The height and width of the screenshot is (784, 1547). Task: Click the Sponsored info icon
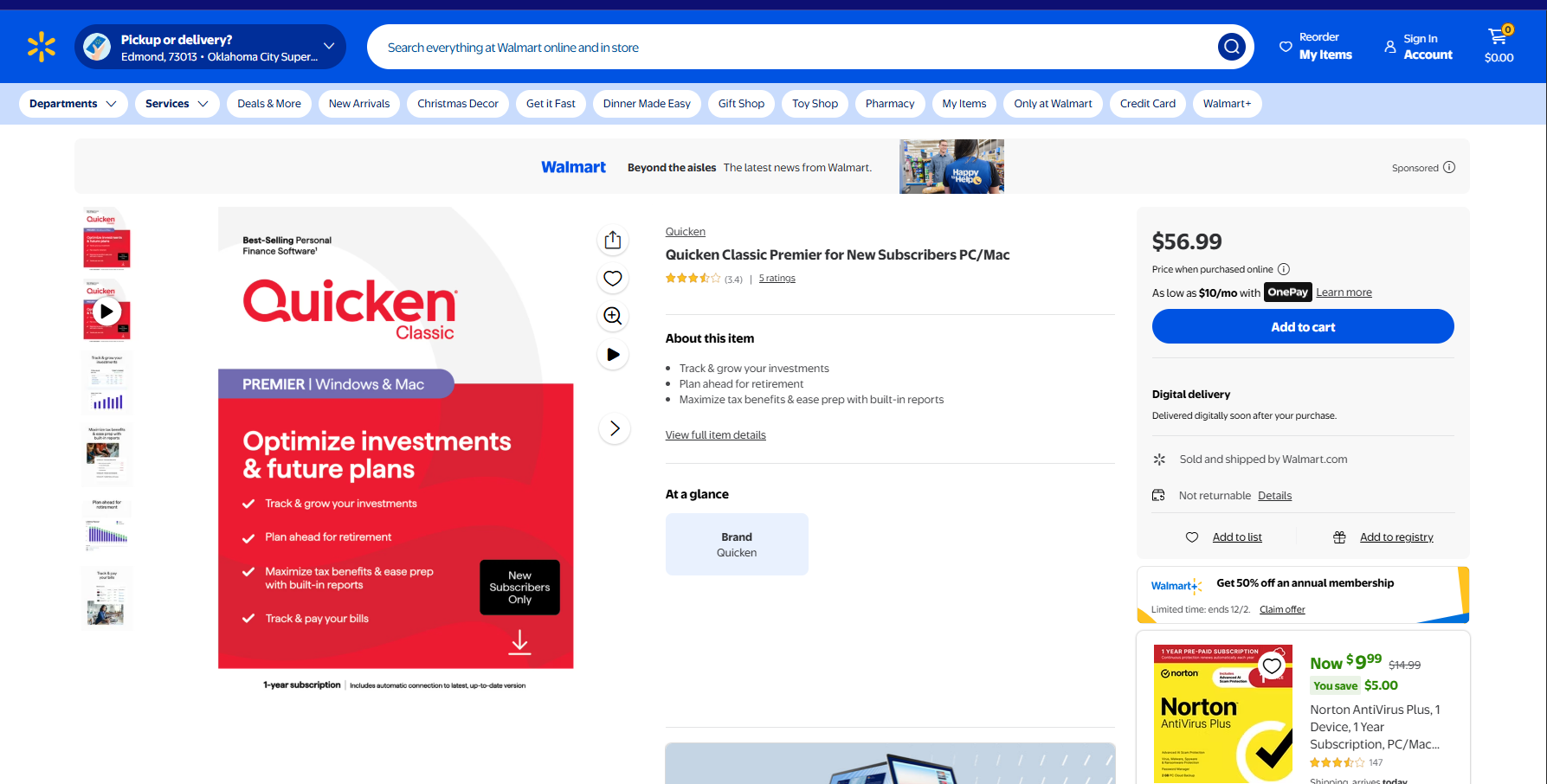(1449, 167)
